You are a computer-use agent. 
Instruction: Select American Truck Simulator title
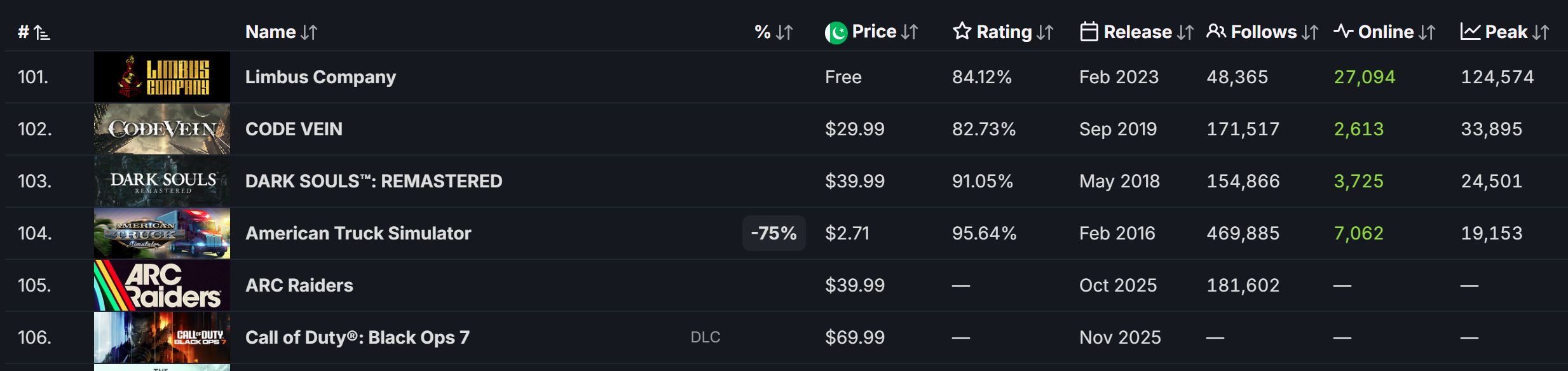click(358, 233)
